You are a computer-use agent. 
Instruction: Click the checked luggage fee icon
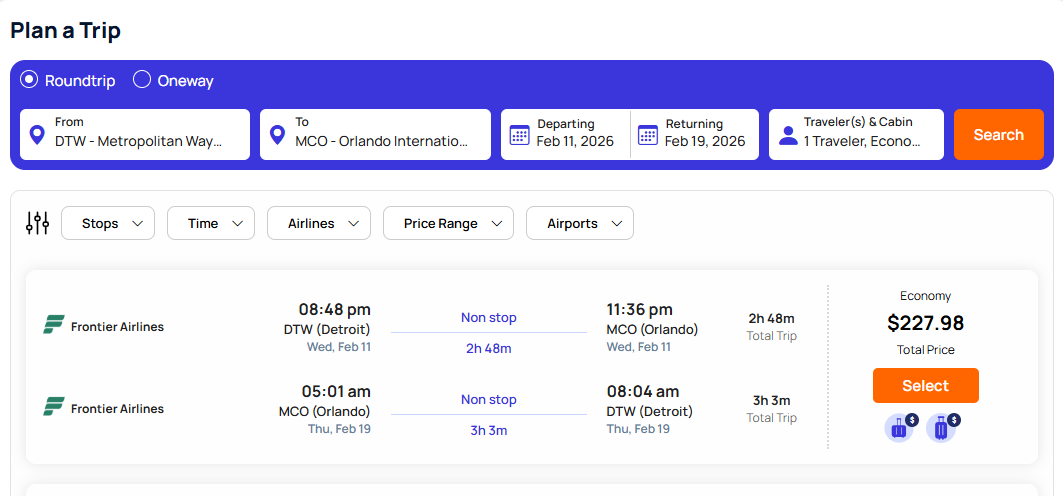pyautogui.click(x=942, y=427)
